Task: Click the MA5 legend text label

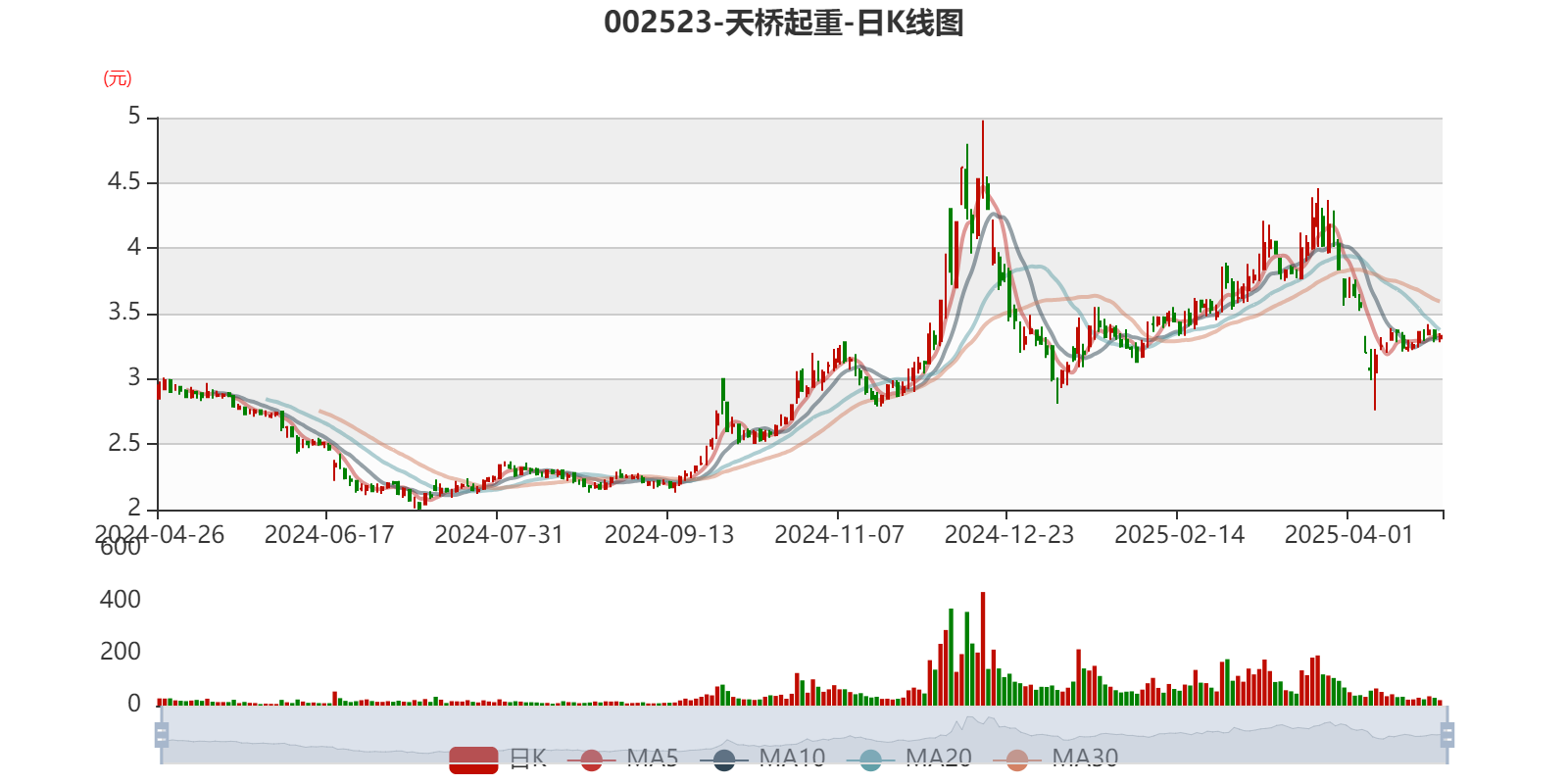Action: (x=652, y=758)
